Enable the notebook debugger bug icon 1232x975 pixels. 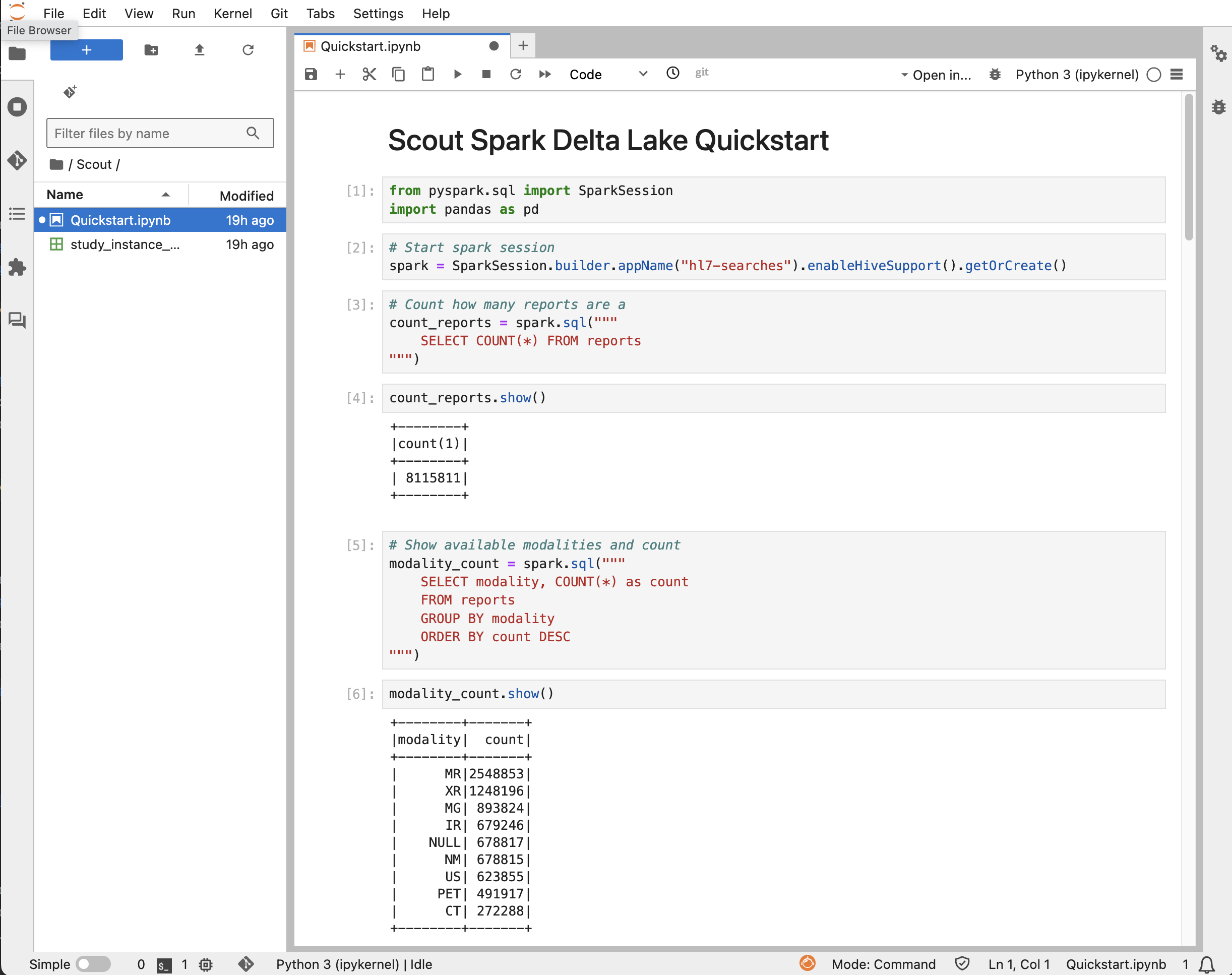pyautogui.click(x=995, y=74)
